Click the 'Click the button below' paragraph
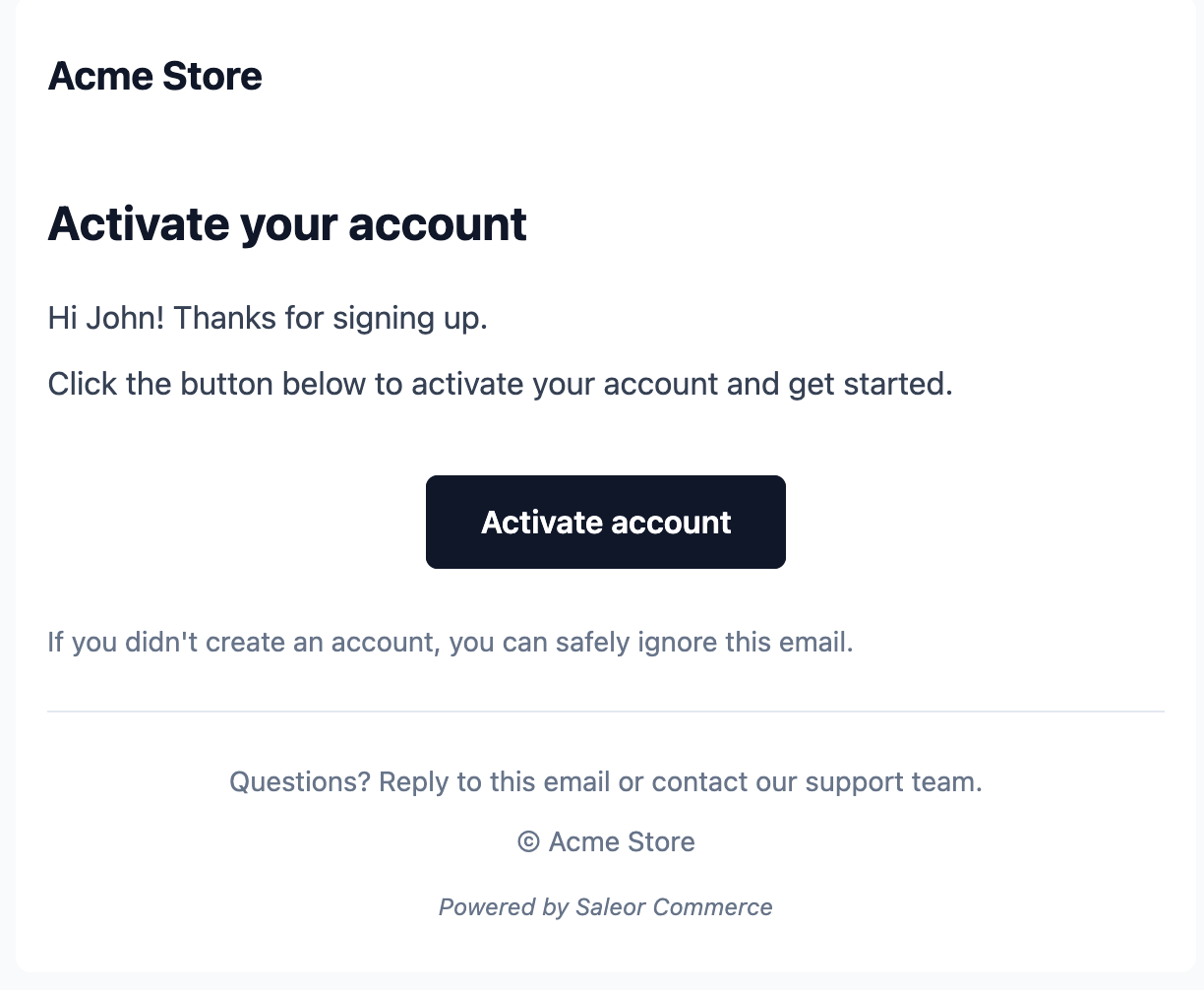1204x990 pixels. pyautogui.click(x=500, y=384)
